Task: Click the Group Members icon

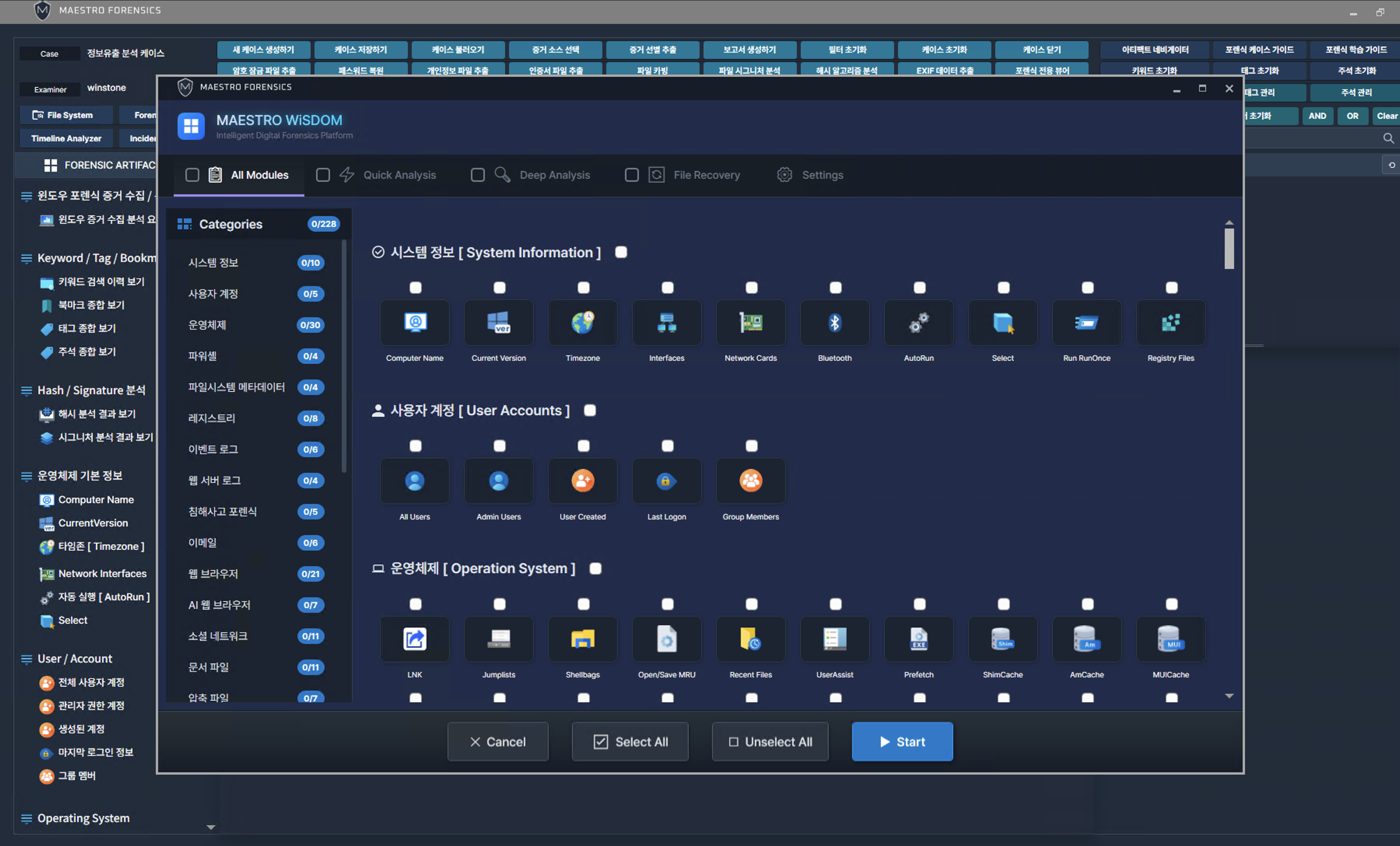Action: pos(751,481)
